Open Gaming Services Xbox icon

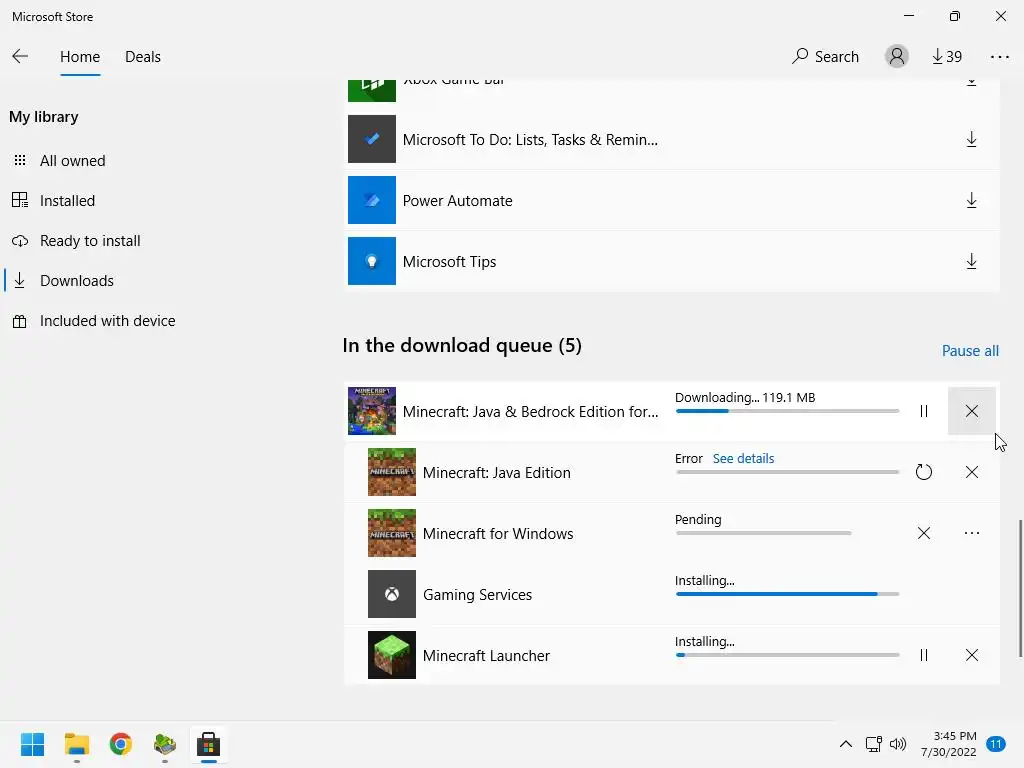[x=392, y=594]
